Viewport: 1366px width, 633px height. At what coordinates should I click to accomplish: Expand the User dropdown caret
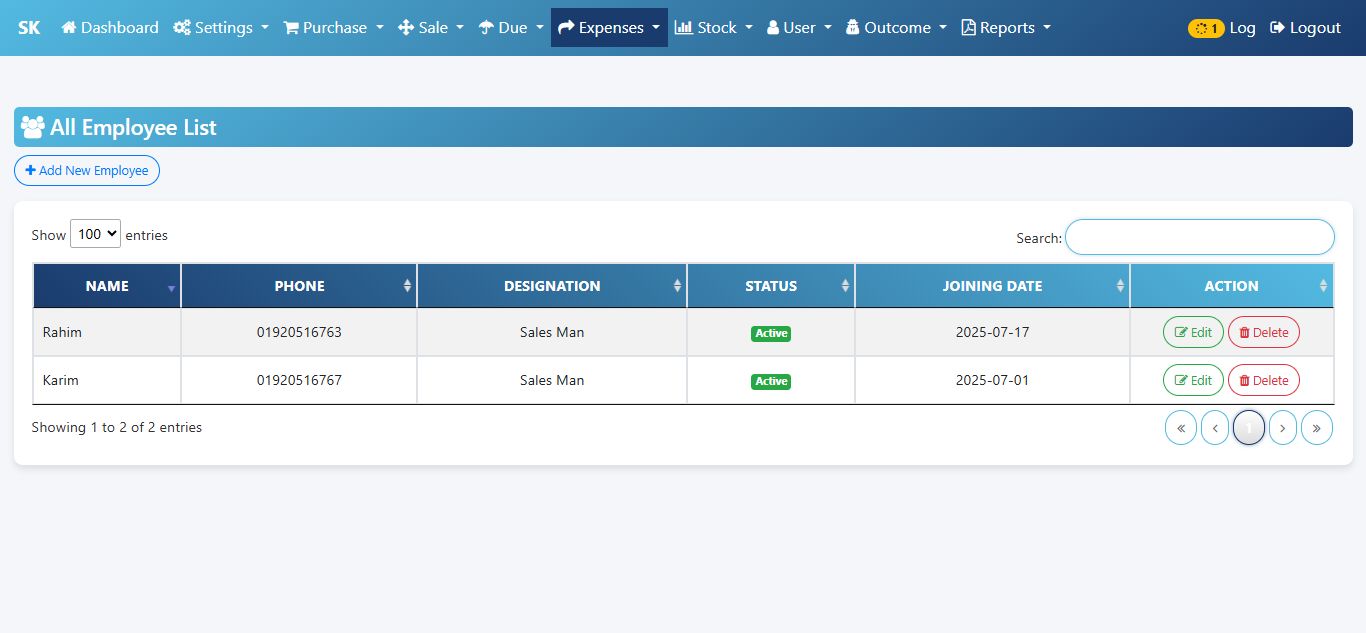click(x=828, y=28)
